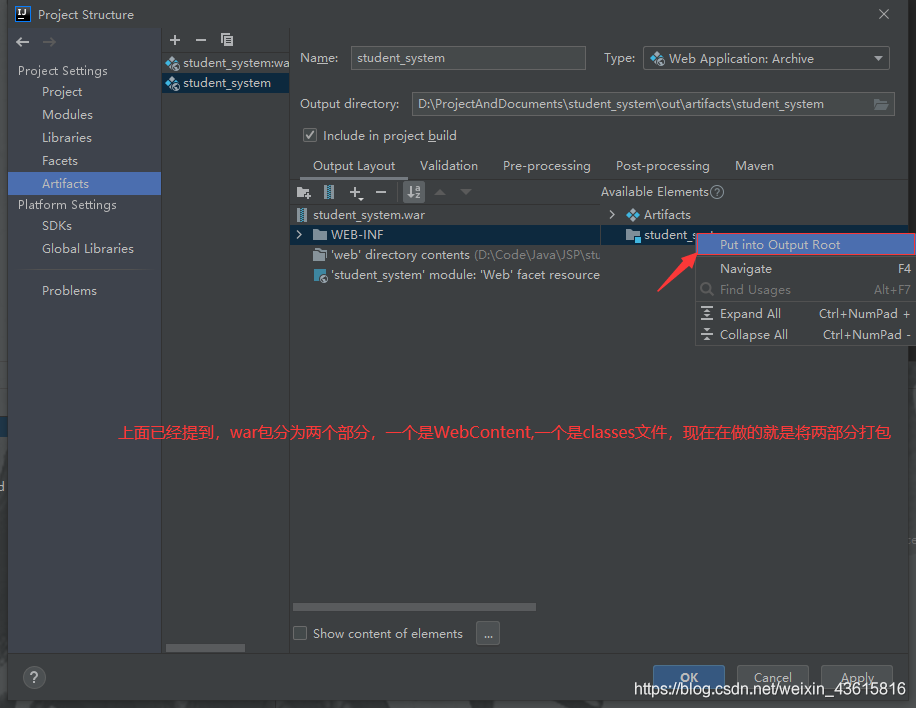This screenshot has width=916, height=708.
Task: Close the Project Structure dialog
Action: point(884,14)
